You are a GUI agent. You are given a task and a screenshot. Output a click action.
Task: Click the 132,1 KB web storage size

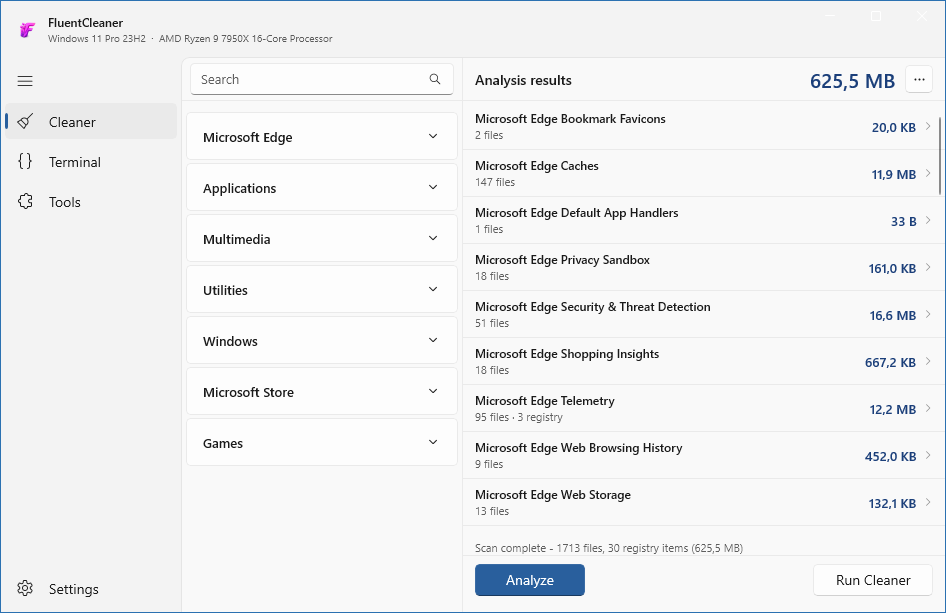pyautogui.click(x=892, y=504)
